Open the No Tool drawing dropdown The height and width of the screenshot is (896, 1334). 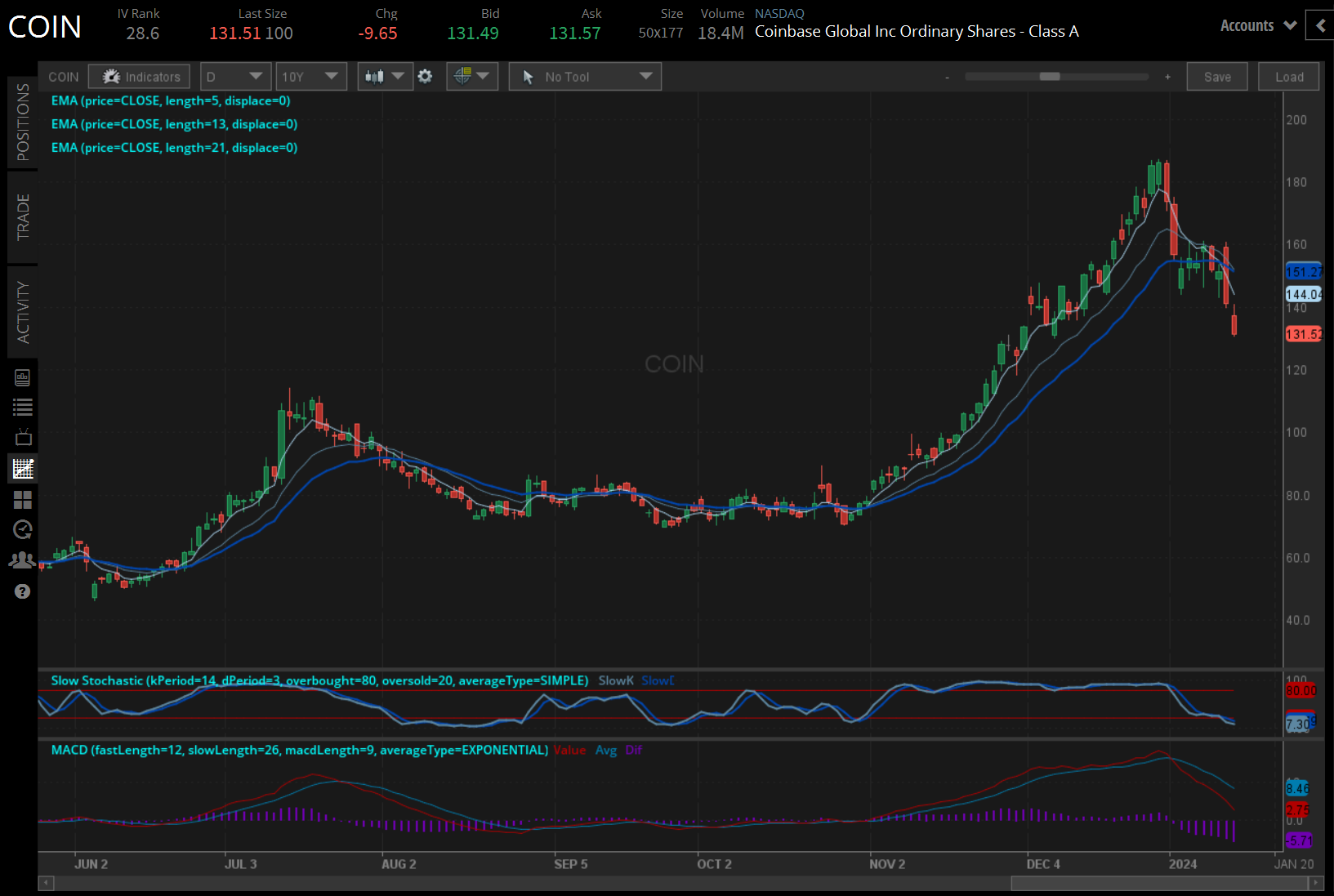pyautogui.click(x=585, y=77)
